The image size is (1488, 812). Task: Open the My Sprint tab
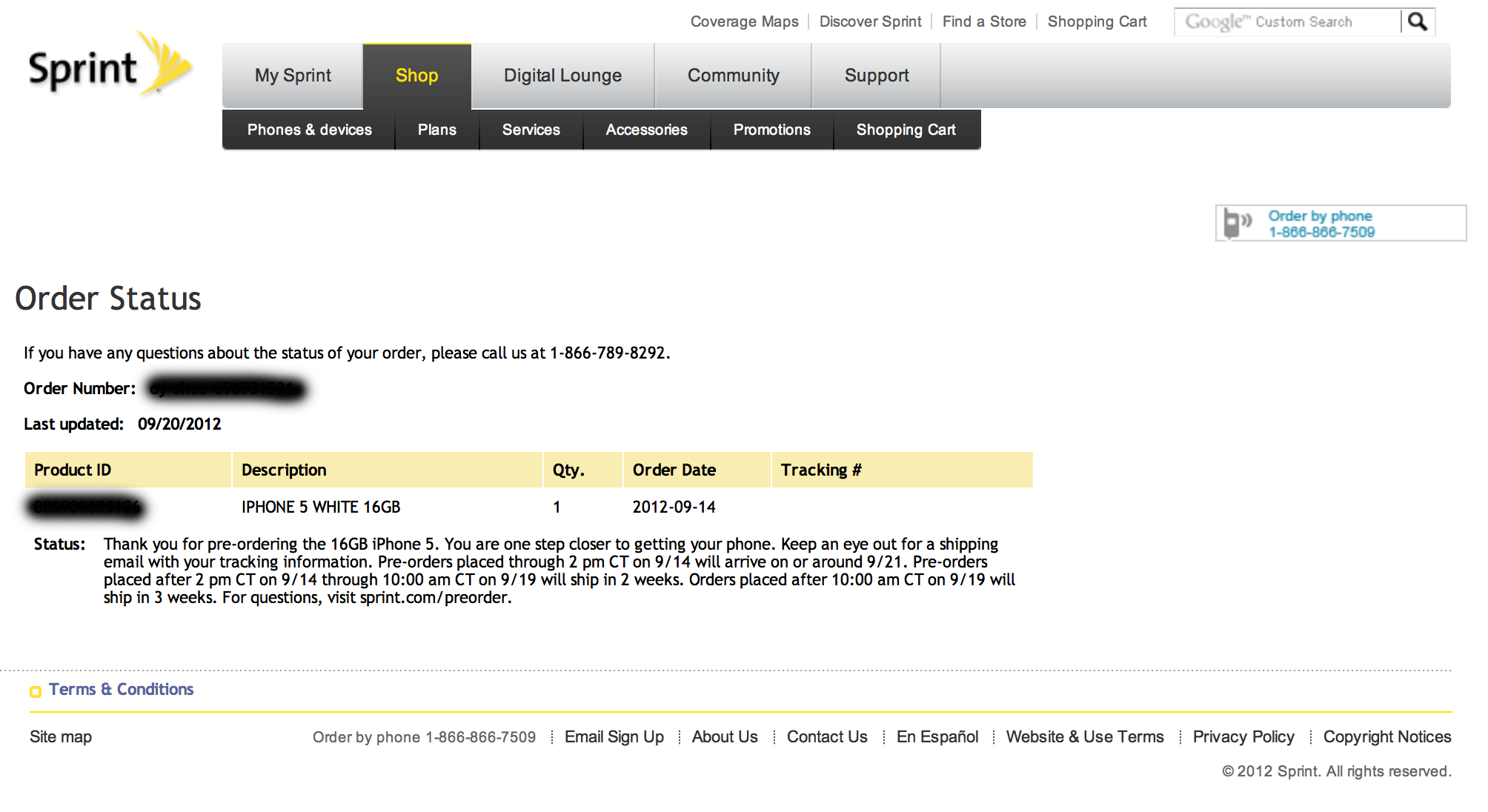tap(293, 76)
